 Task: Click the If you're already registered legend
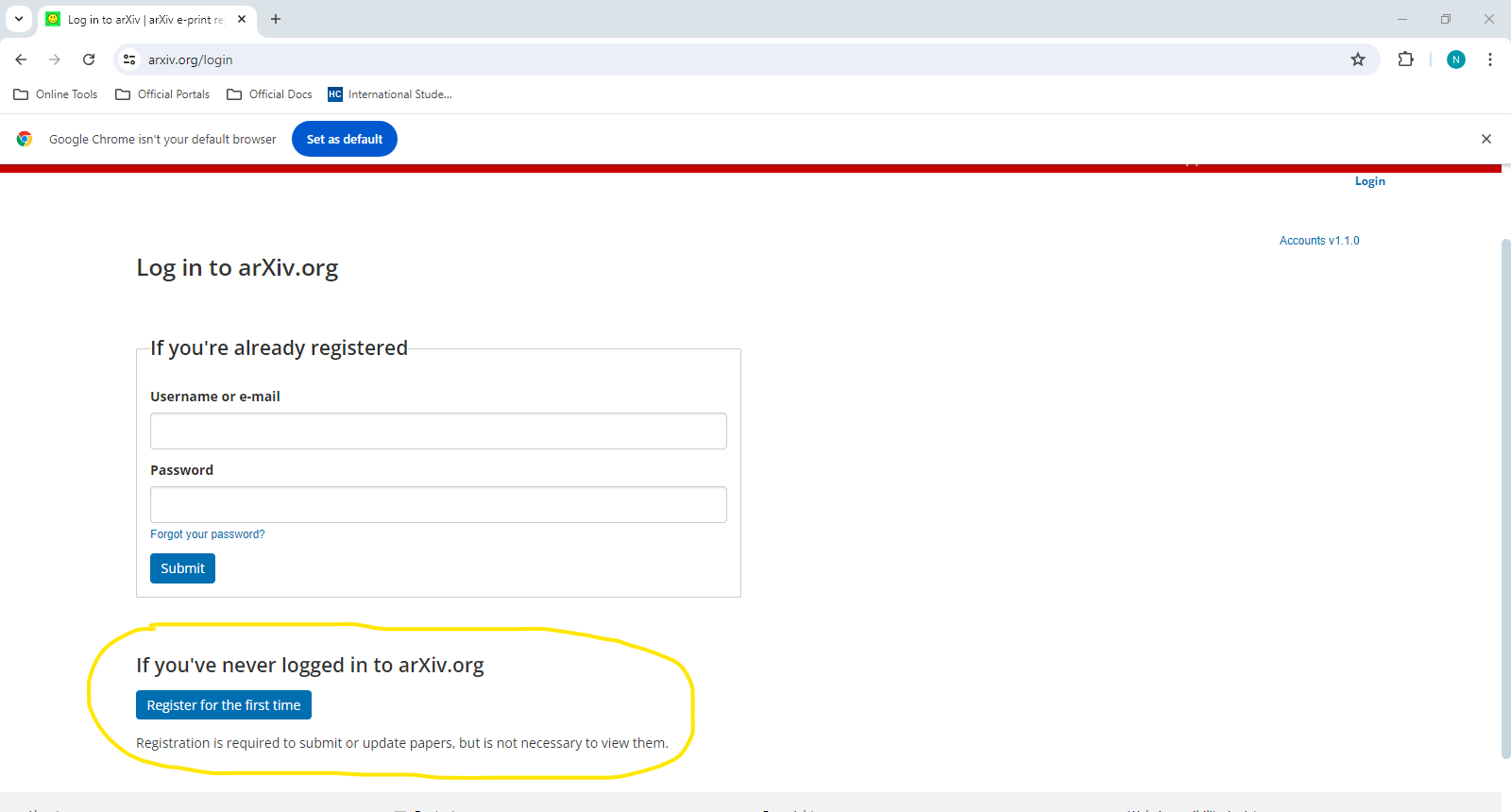pos(279,348)
